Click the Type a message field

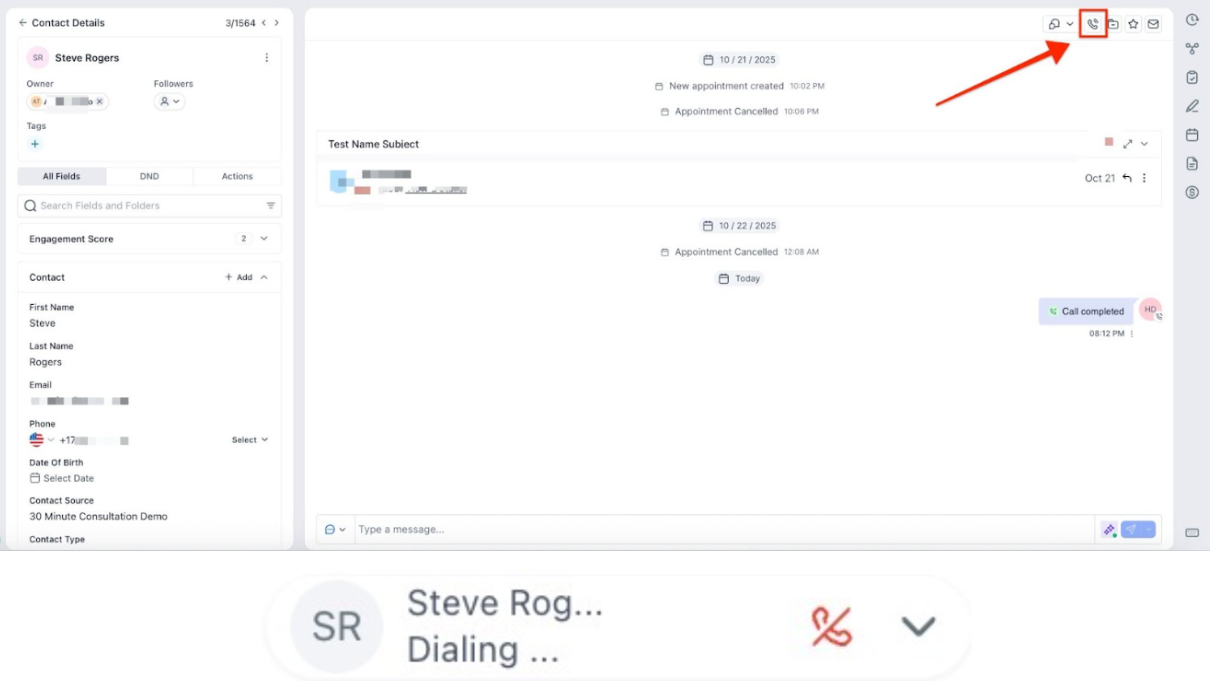click(725, 529)
